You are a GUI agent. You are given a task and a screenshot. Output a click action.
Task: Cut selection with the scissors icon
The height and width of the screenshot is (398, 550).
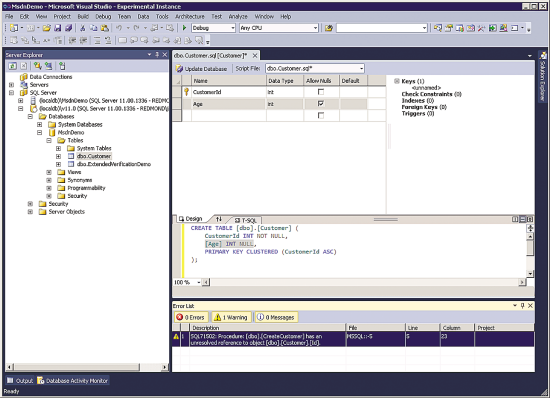click(x=83, y=28)
